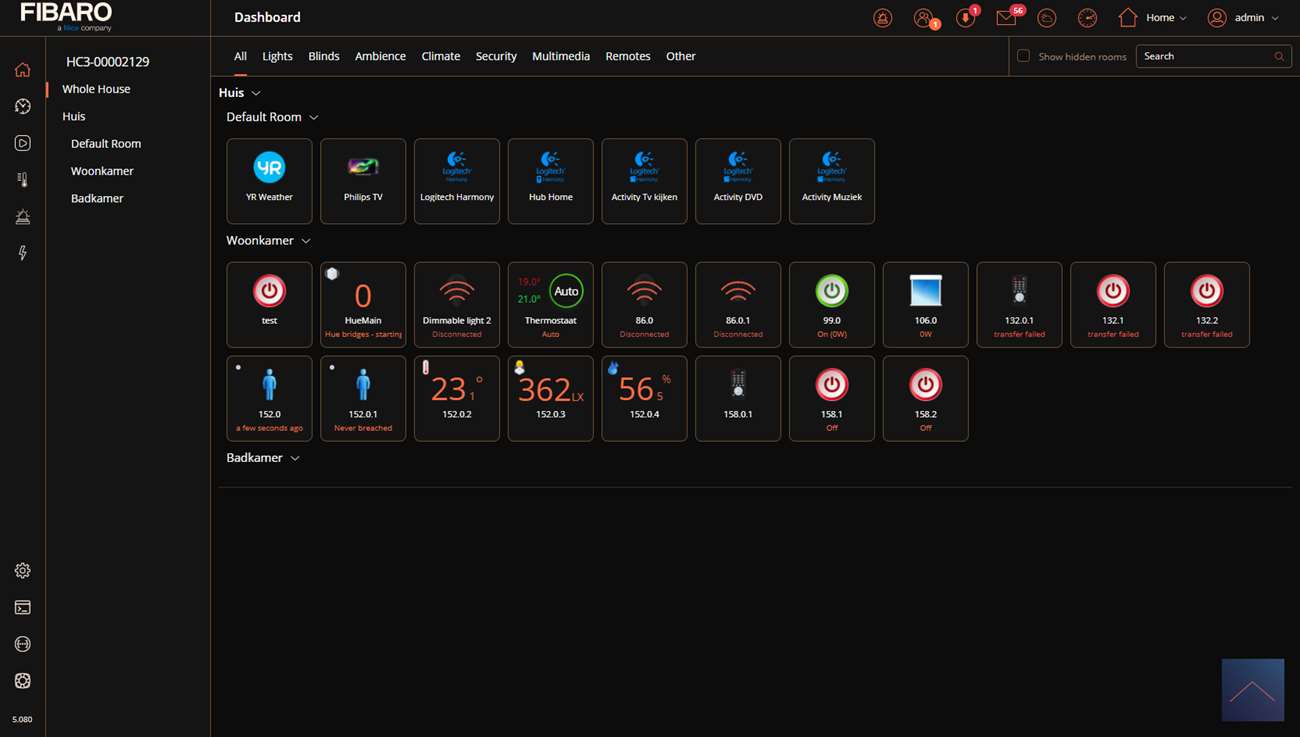Switch to the Climate tab
The height and width of the screenshot is (737, 1300).
[441, 56]
